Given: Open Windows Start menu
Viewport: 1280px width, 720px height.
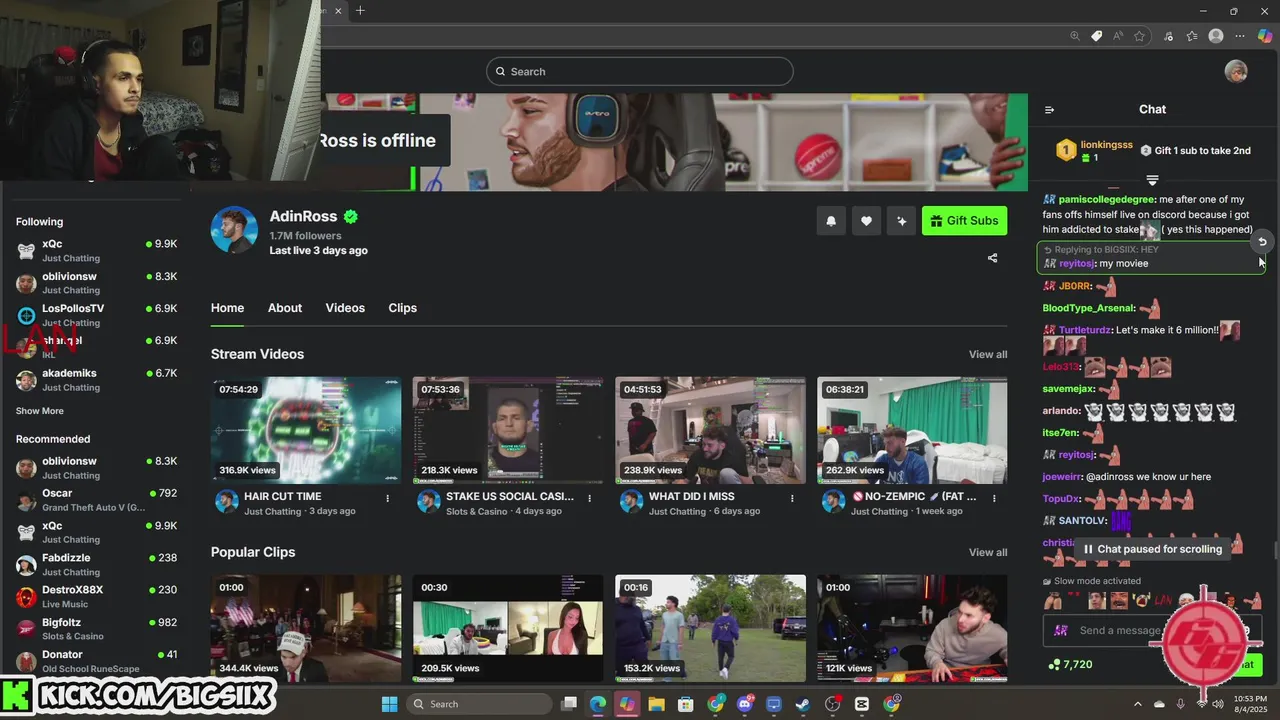Looking at the screenshot, I should coord(389,704).
